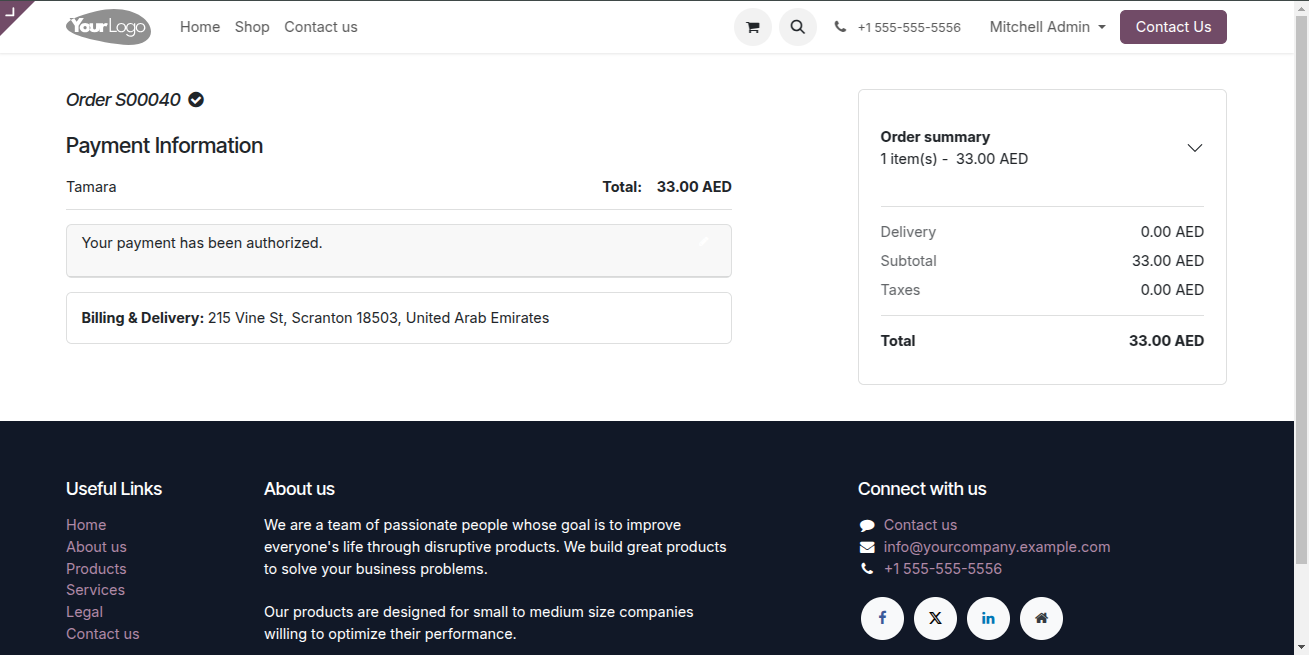Image resolution: width=1309 pixels, height=655 pixels.
Task: Click header phone number +1 555-555-5556
Action: point(909,28)
